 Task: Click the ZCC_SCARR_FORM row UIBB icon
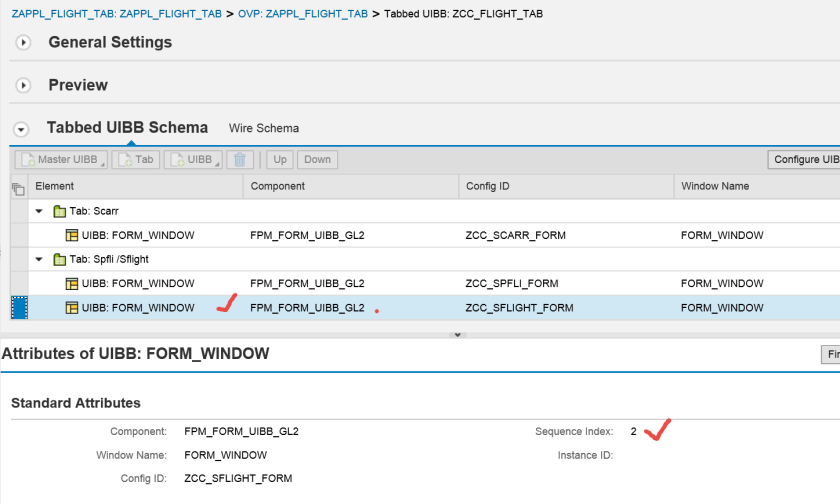pos(72,236)
